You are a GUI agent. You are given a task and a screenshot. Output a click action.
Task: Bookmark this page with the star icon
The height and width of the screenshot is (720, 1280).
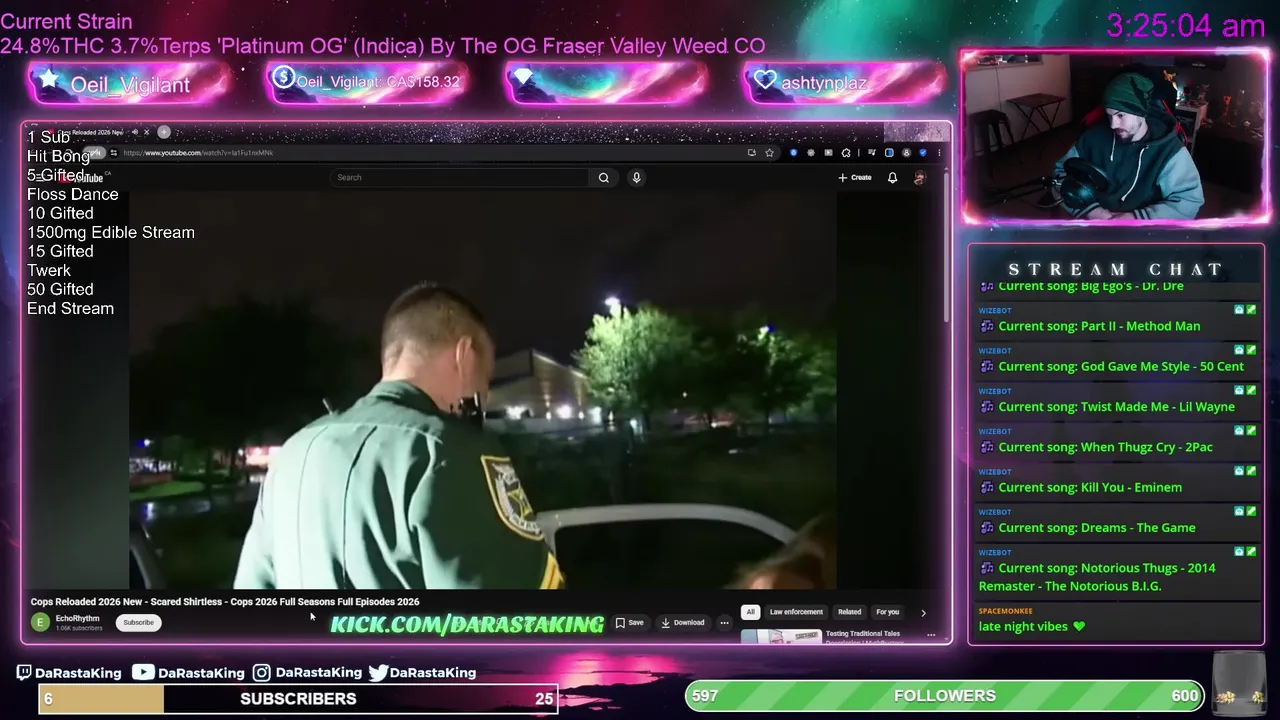coord(769,153)
